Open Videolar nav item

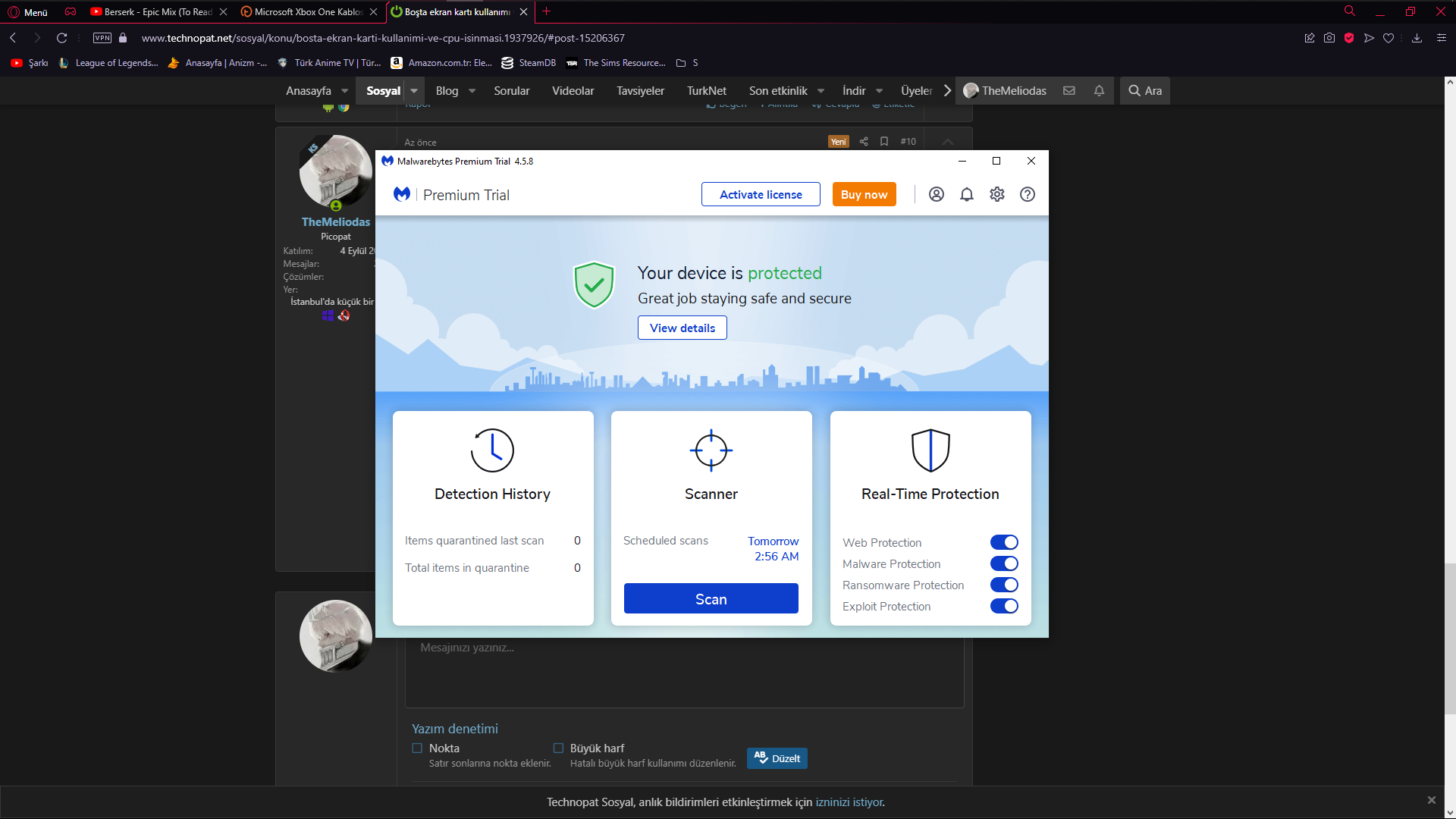coord(573,90)
